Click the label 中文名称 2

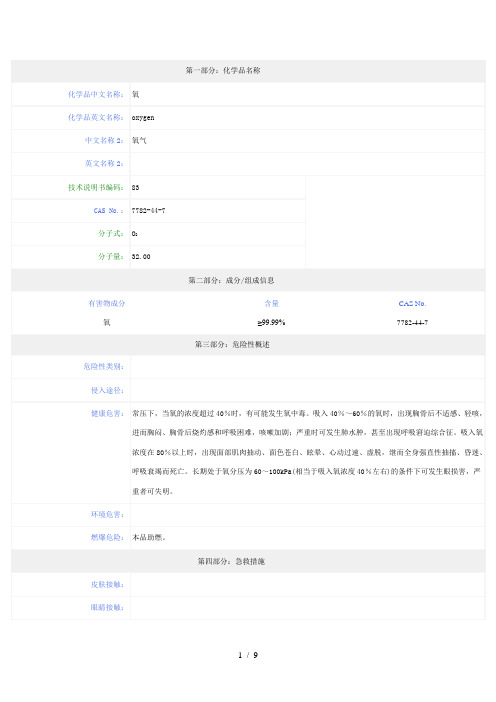104,141
